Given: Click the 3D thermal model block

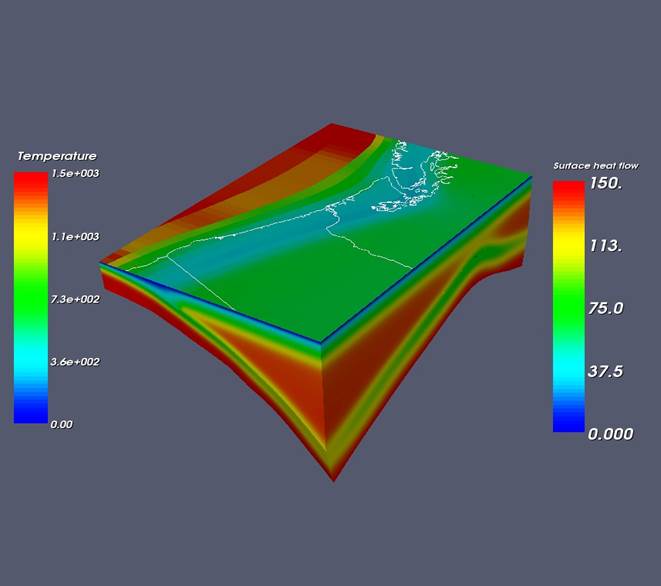Looking at the screenshot, I should pyautogui.click(x=316, y=301).
